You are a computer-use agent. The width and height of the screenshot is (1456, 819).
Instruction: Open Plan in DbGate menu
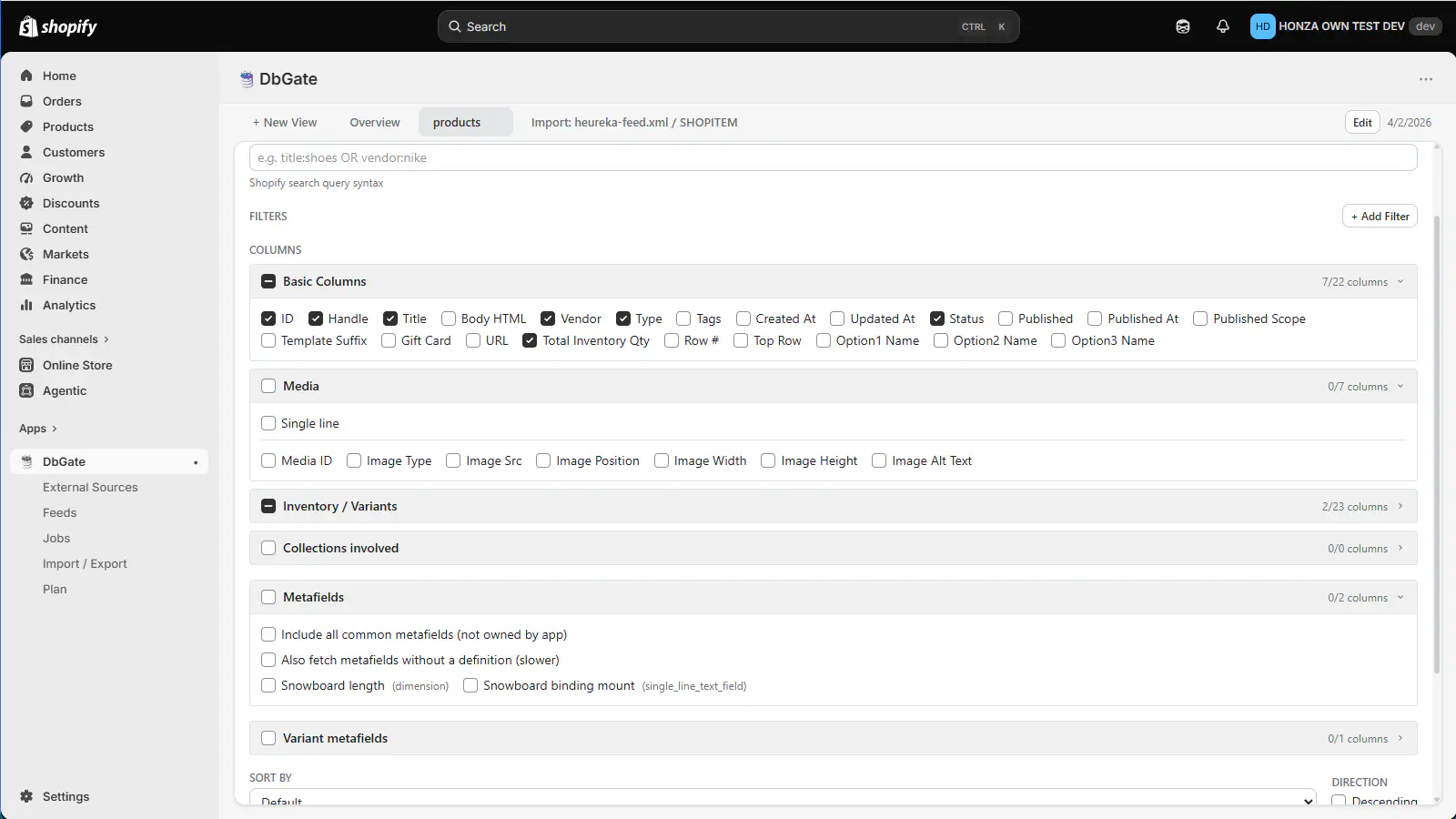(x=55, y=589)
